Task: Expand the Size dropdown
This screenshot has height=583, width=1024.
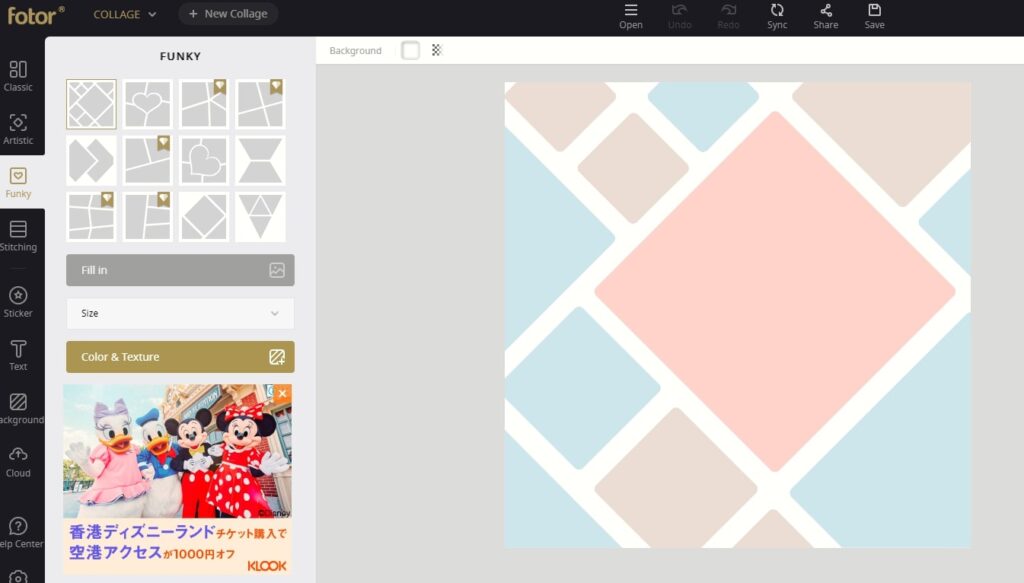Action: click(180, 313)
